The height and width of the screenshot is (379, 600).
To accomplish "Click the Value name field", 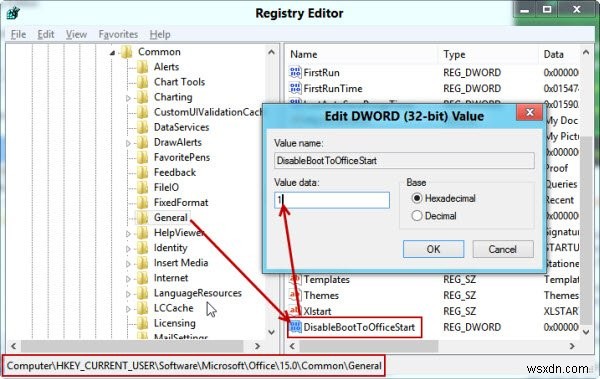I will (x=404, y=160).
